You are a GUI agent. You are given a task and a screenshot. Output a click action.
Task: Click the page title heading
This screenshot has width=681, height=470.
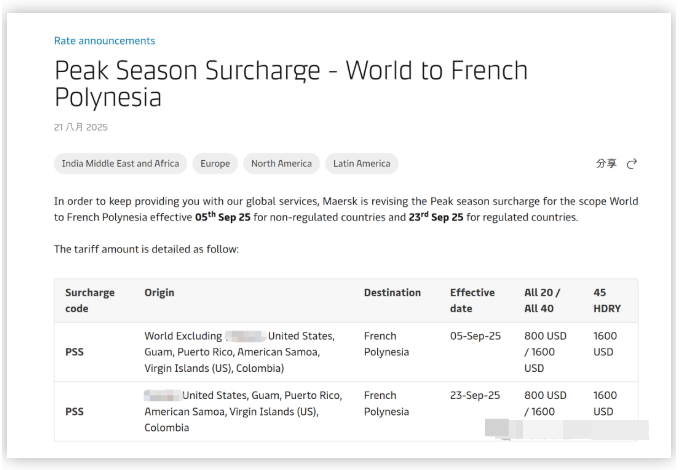coord(291,83)
